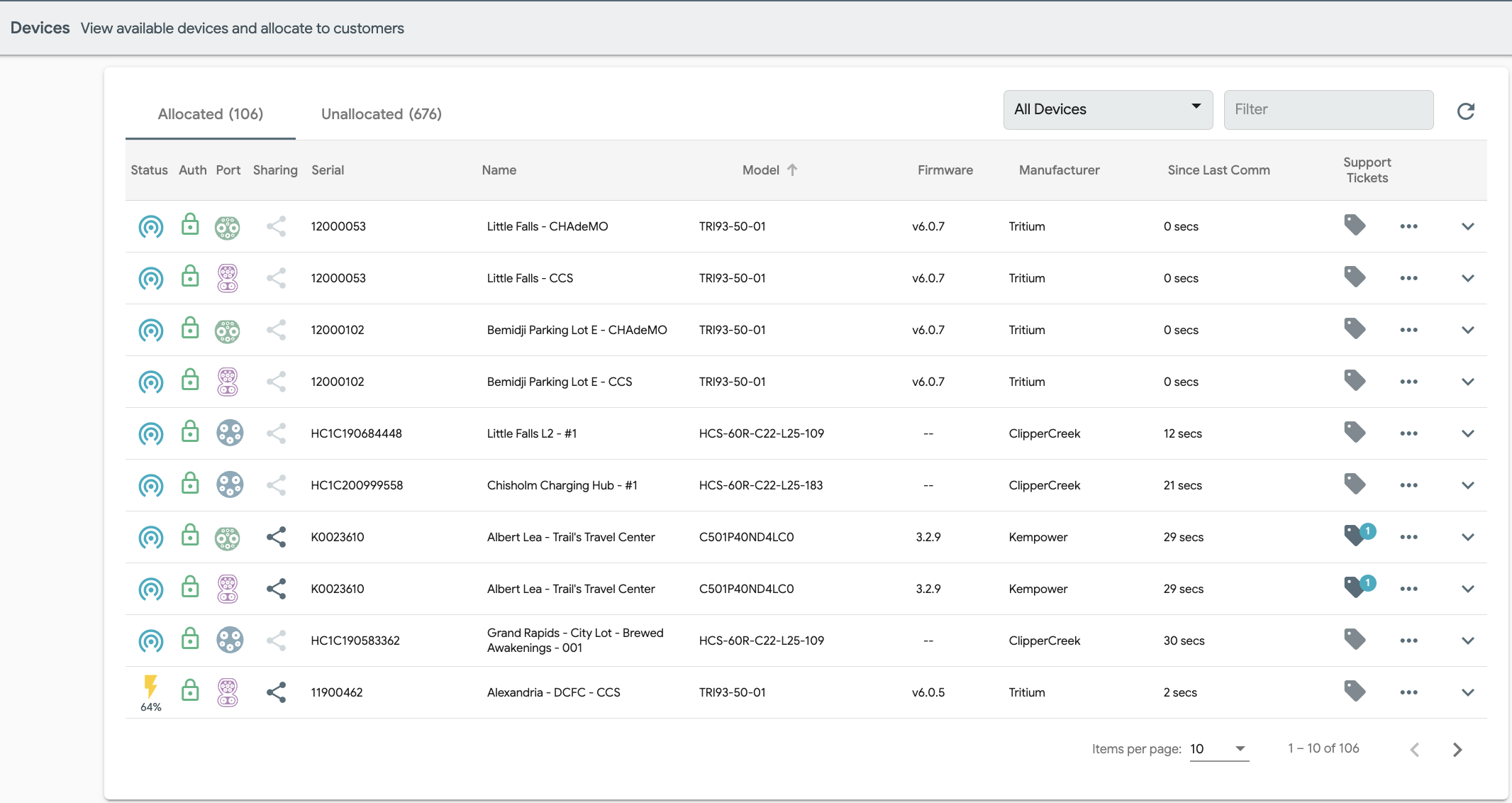The width and height of the screenshot is (1512, 803).
Task: Click the Devices page title
Action: 40,28
